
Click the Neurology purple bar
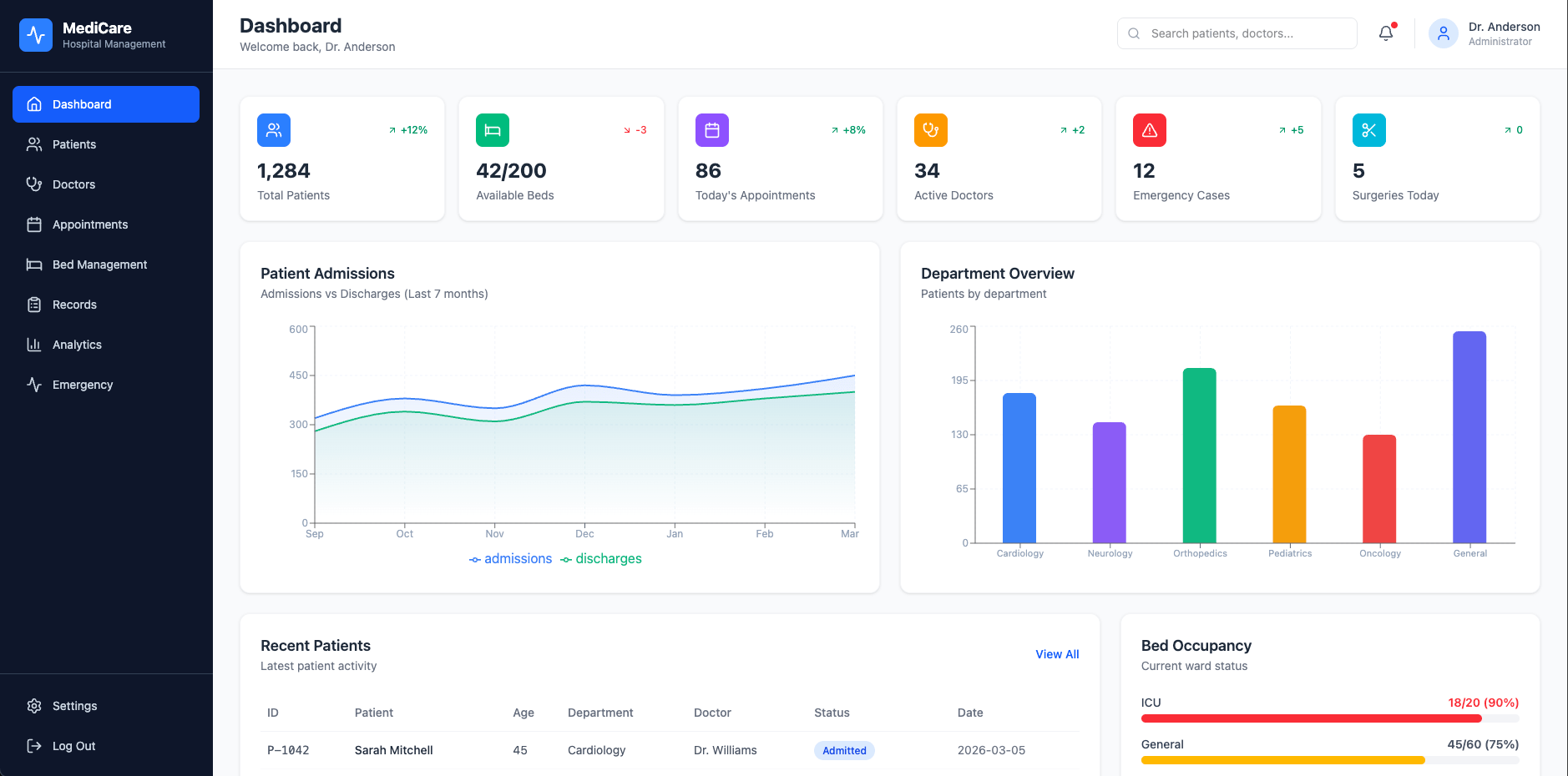1110,483
